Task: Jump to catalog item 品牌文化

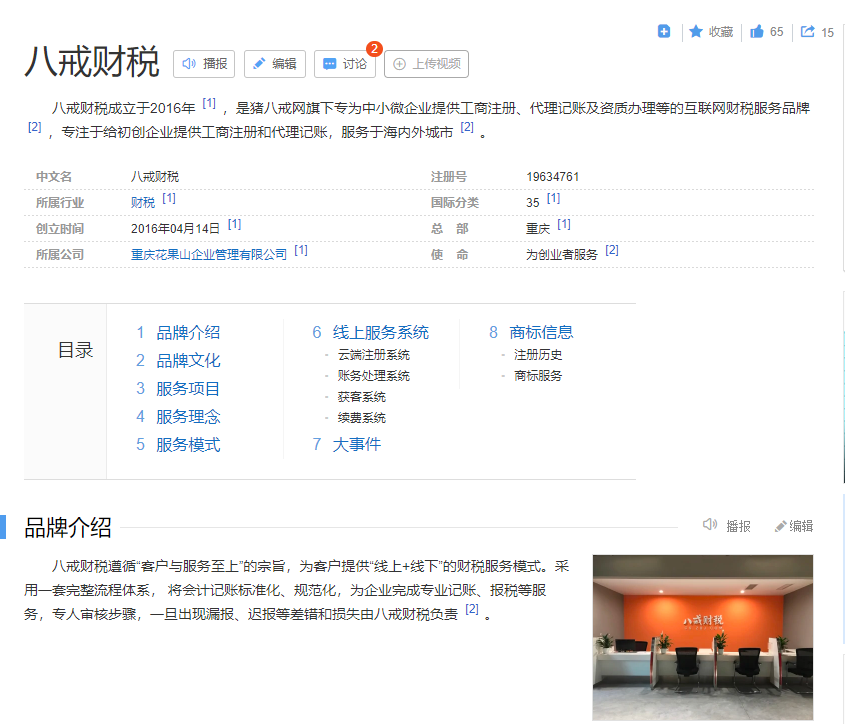Action: [188, 361]
